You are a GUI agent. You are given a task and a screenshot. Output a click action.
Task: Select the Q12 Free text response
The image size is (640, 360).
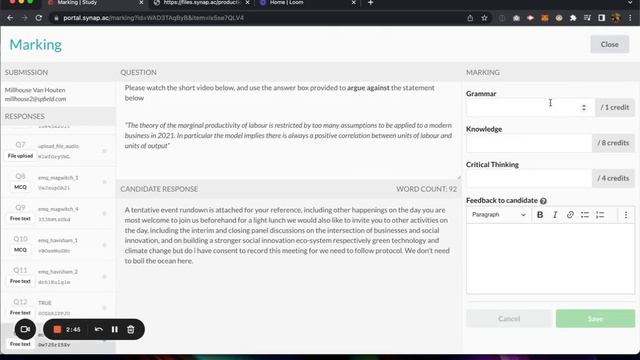tap(58, 307)
